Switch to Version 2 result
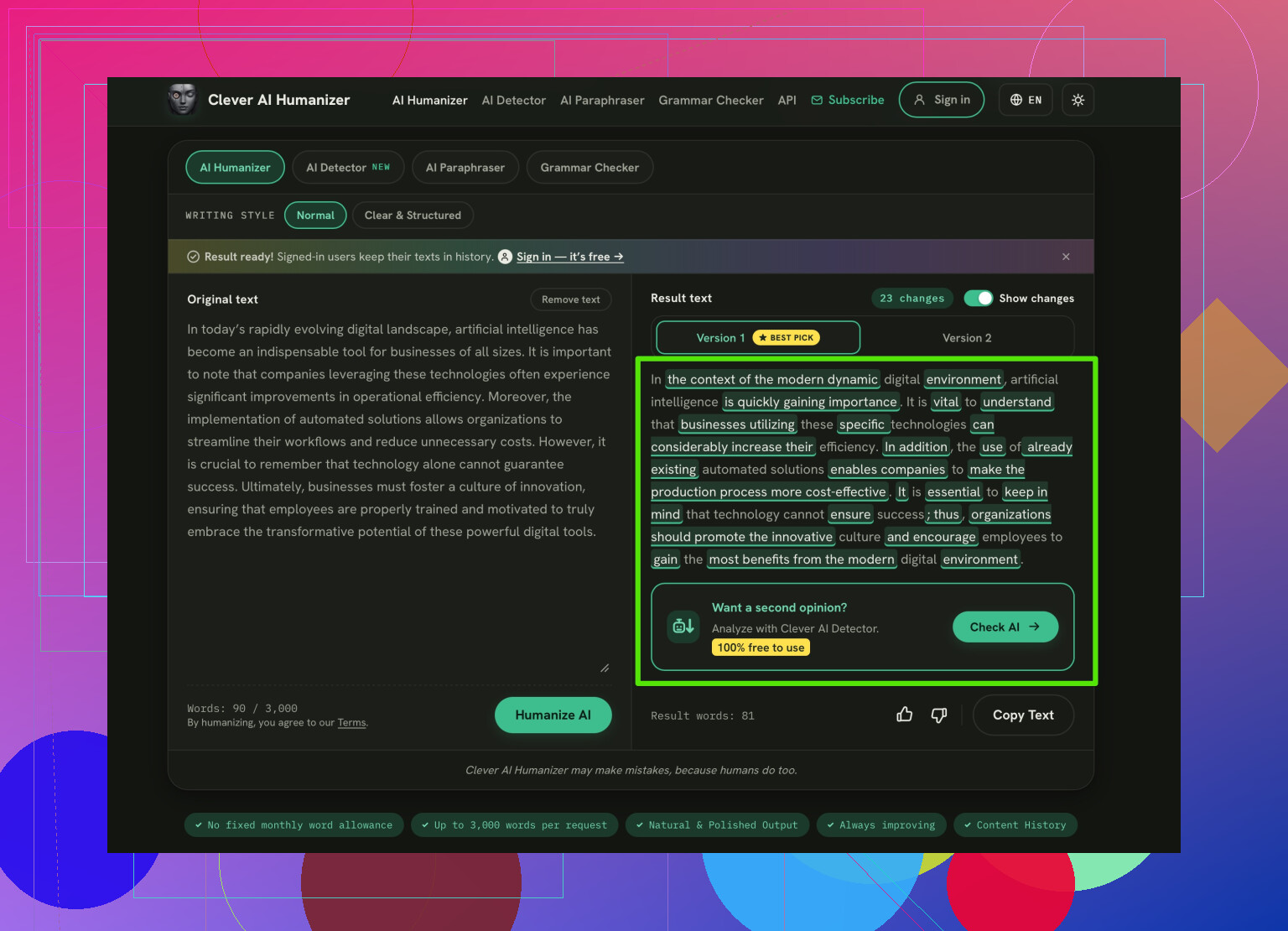 click(x=967, y=337)
